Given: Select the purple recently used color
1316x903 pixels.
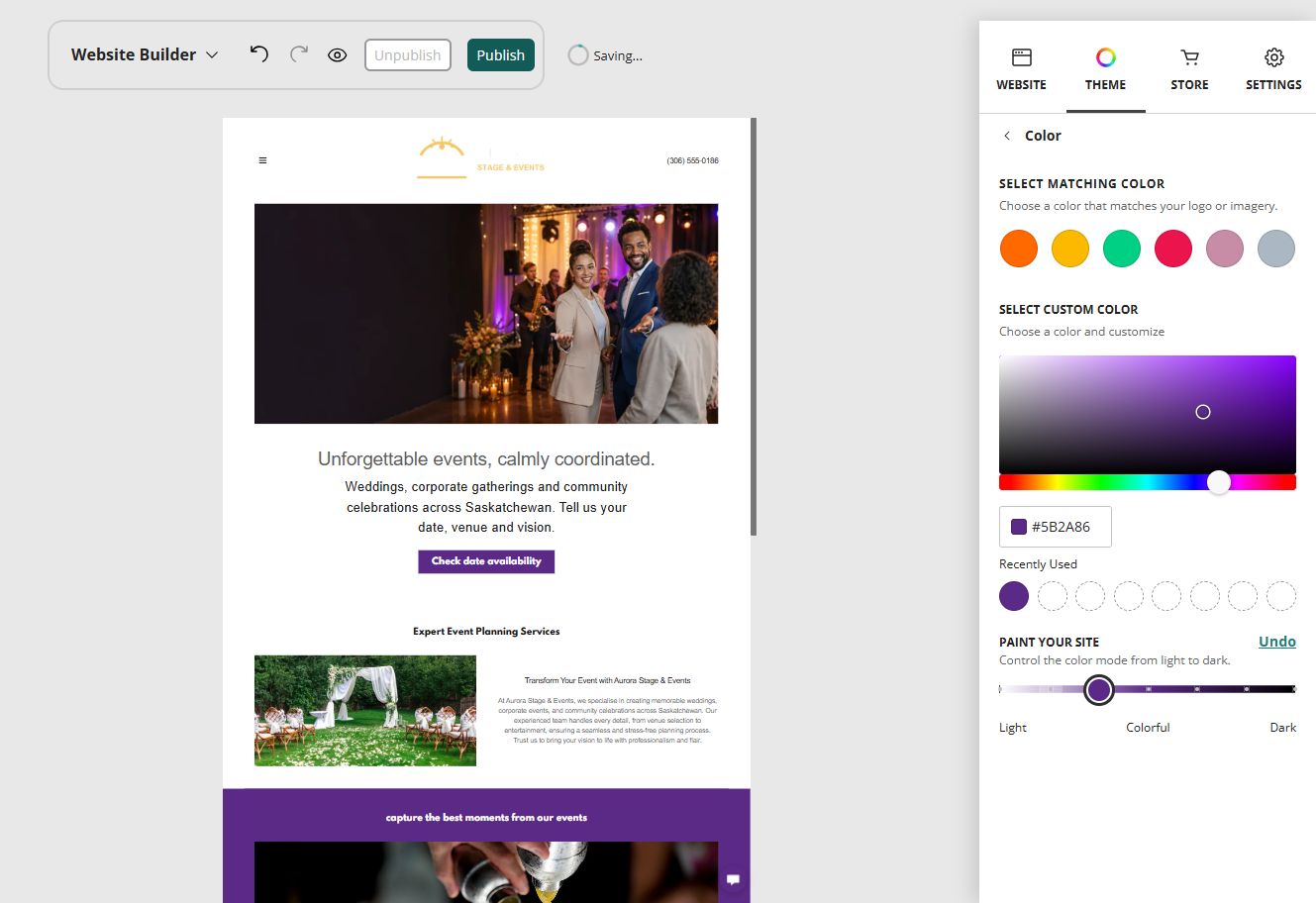Looking at the screenshot, I should click(x=1014, y=596).
